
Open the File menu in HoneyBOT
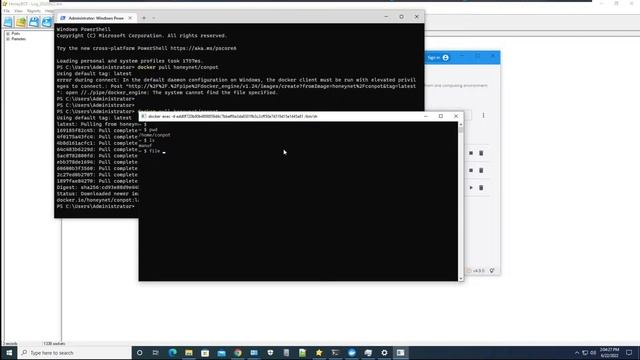pyautogui.click(x=7, y=11)
